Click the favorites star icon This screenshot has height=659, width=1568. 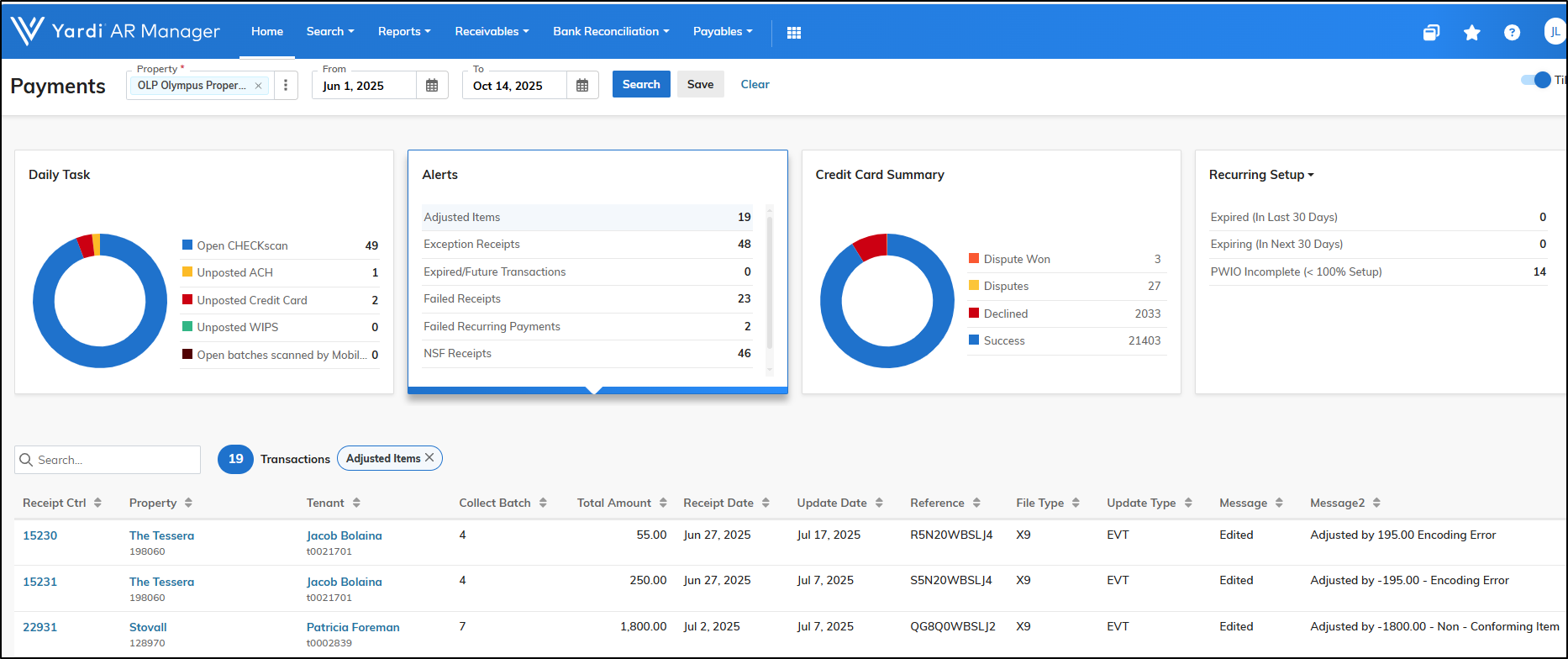point(1471,33)
